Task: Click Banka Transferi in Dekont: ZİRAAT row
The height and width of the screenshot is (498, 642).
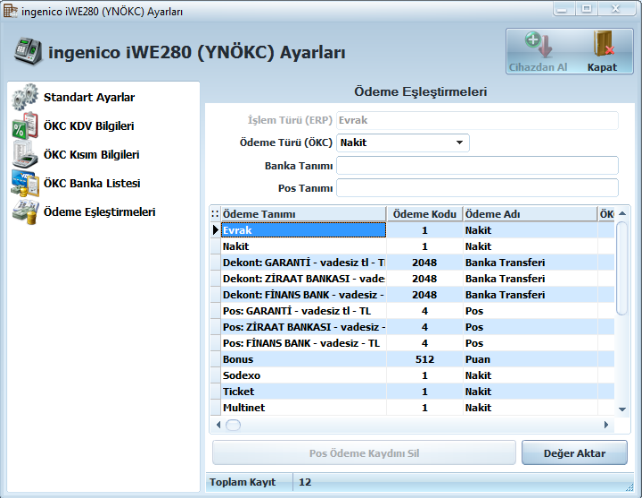Action: (530, 279)
